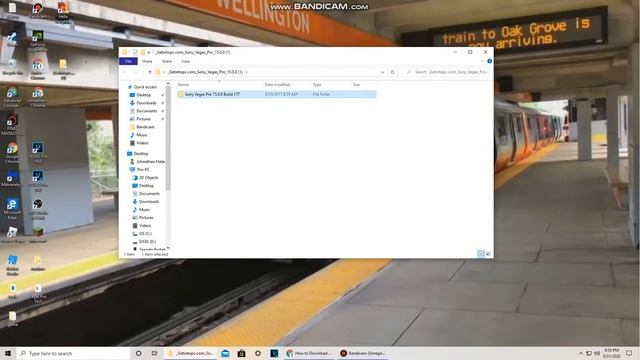The width and height of the screenshot is (640, 360).
Task: Open the quick access toolbar dropdown arrow
Action: coord(149,52)
